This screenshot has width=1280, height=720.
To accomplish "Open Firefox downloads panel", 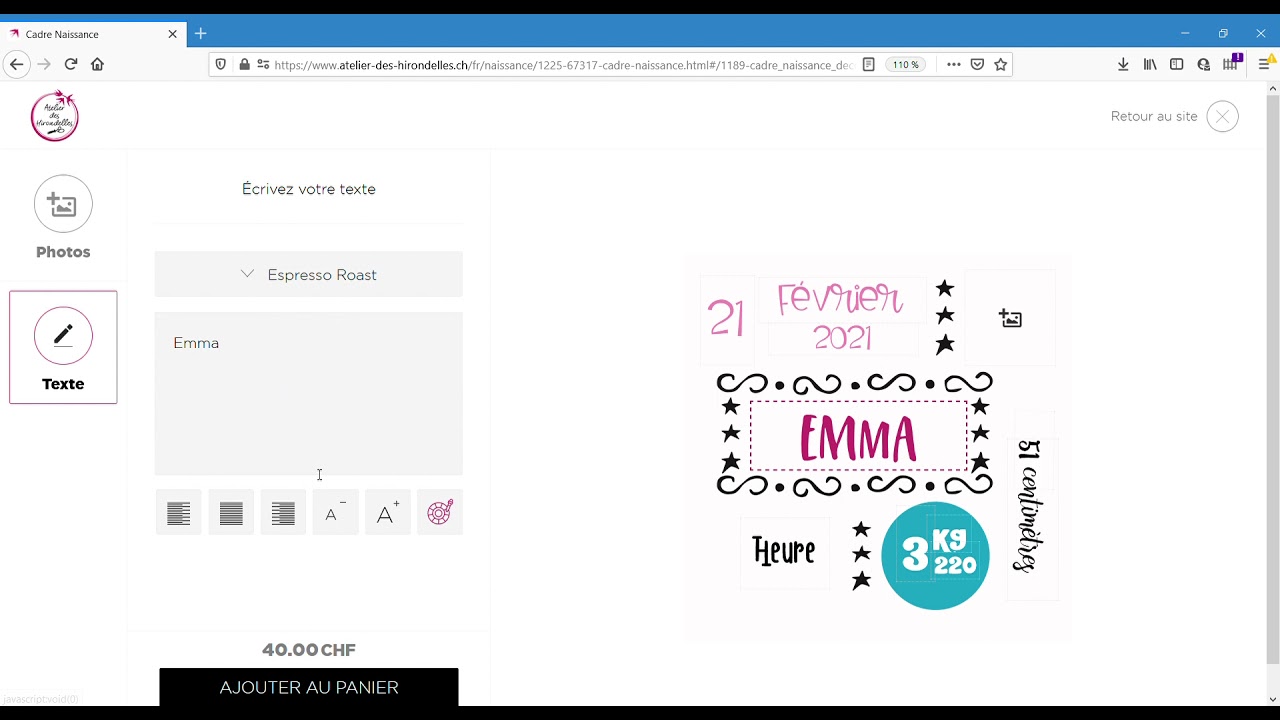I will click(x=1123, y=64).
